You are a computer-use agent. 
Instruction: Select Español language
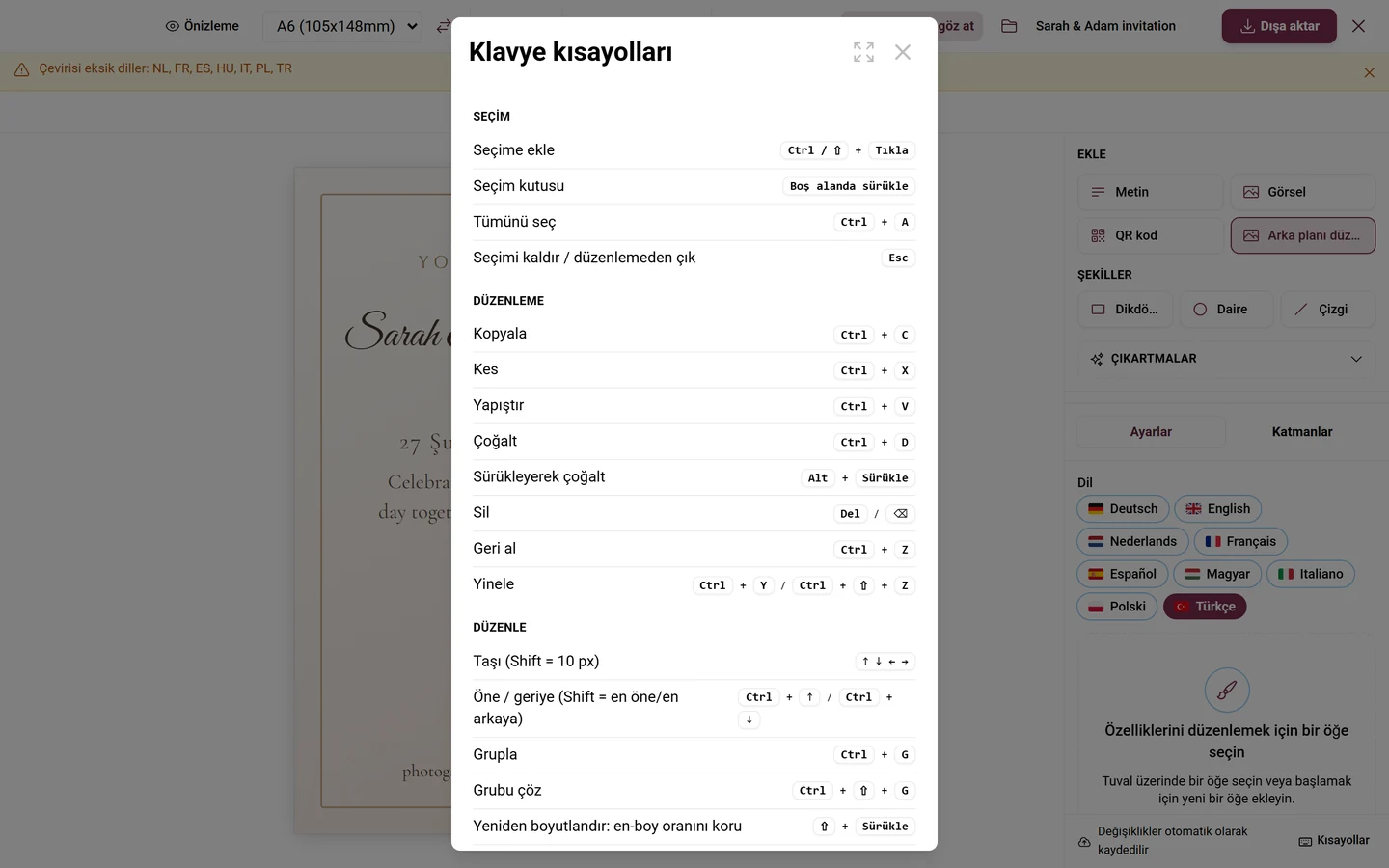pos(1123,574)
